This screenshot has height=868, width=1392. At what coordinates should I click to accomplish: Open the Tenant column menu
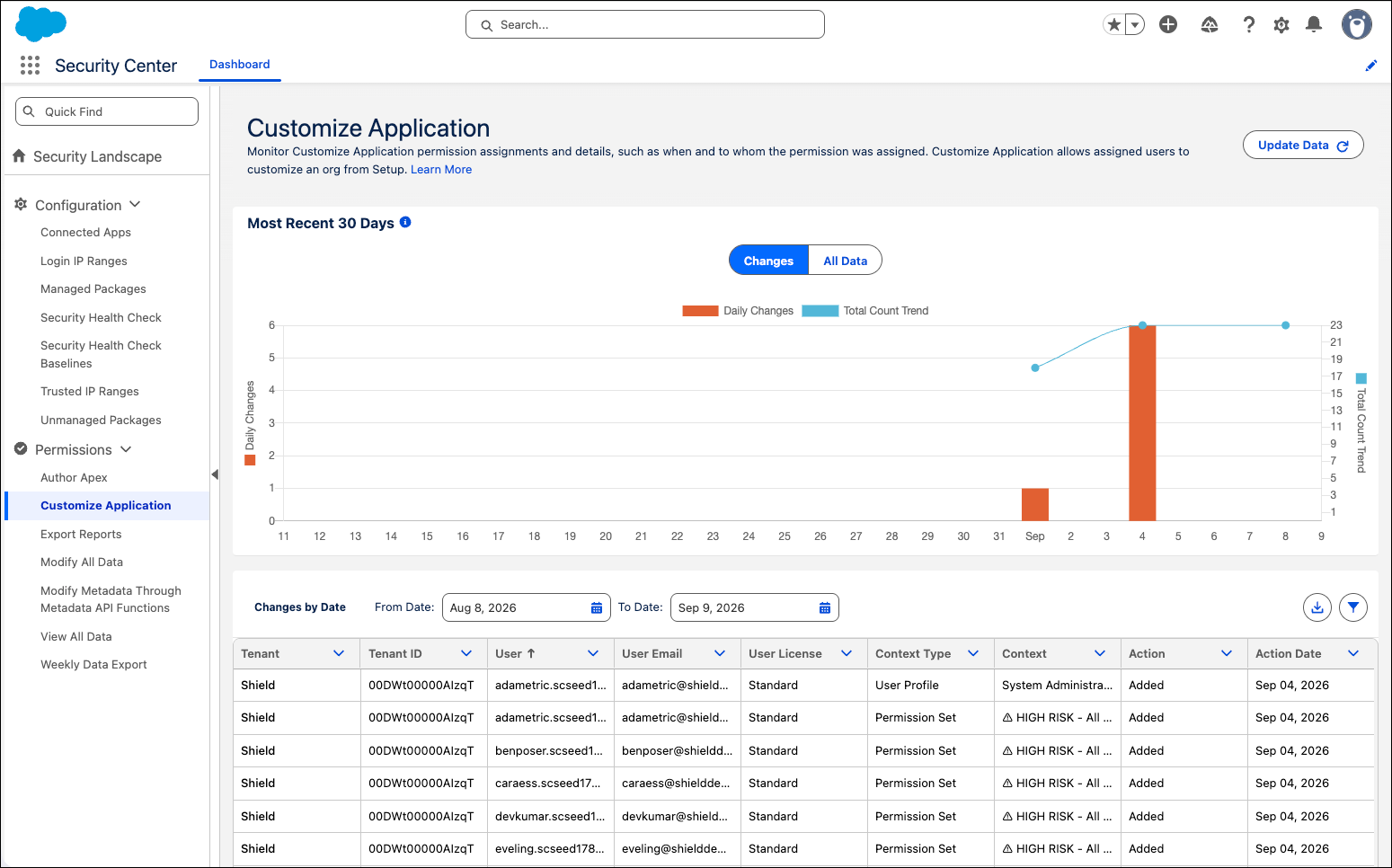tap(339, 653)
